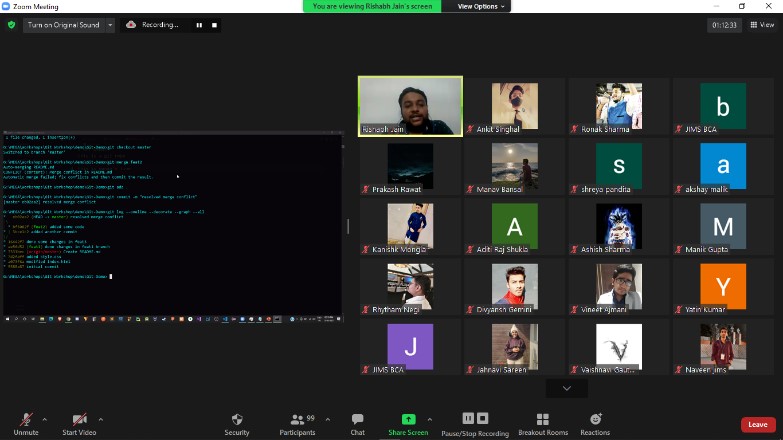Click the green Share Screen icon

[x=408, y=419]
